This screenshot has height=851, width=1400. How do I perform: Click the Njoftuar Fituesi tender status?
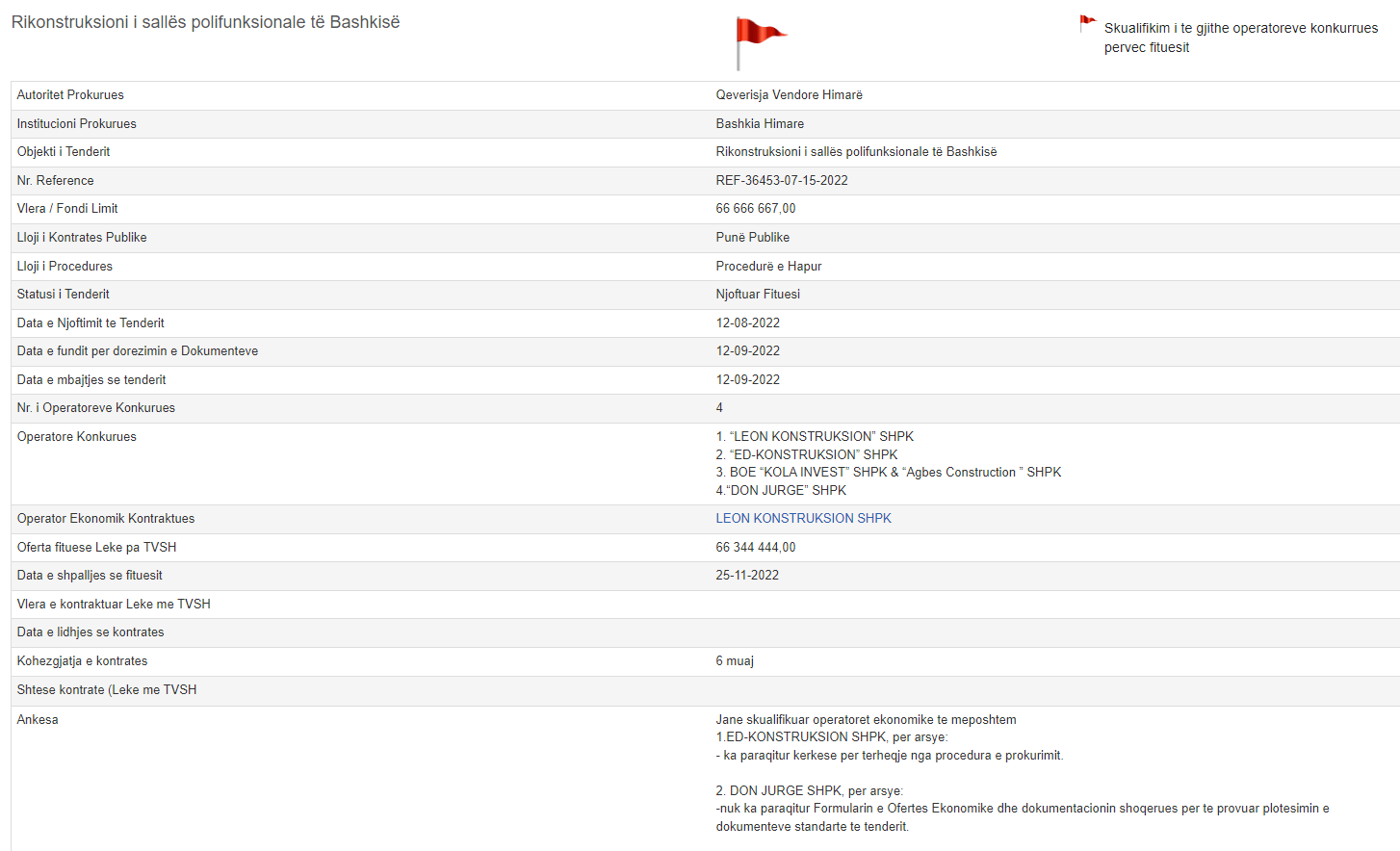(x=757, y=295)
